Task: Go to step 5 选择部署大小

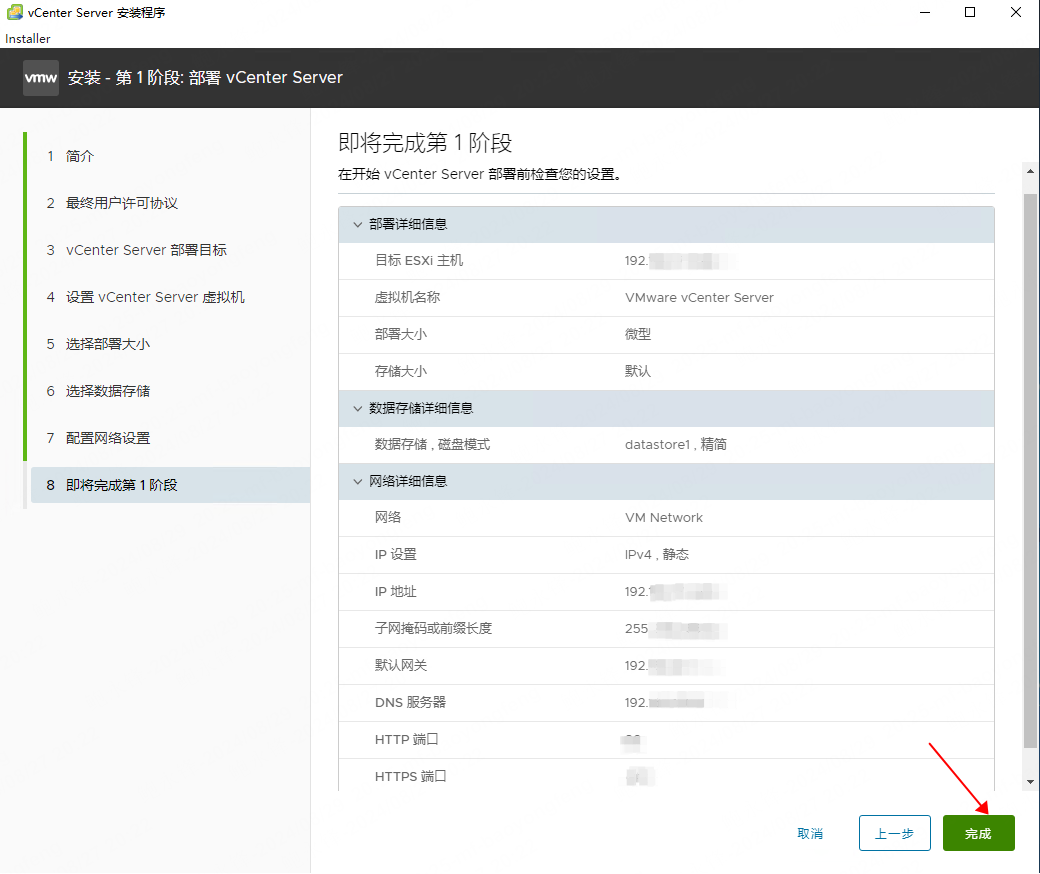Action: (x=98, y=344)
